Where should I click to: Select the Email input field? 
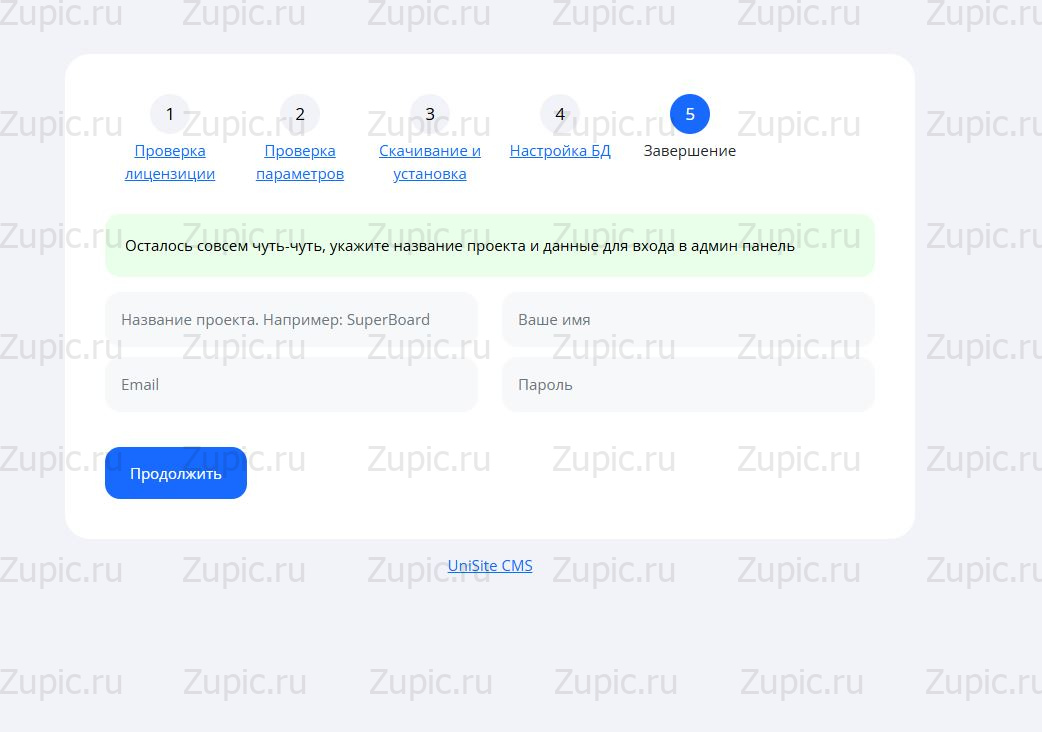[x=291, y=385]
